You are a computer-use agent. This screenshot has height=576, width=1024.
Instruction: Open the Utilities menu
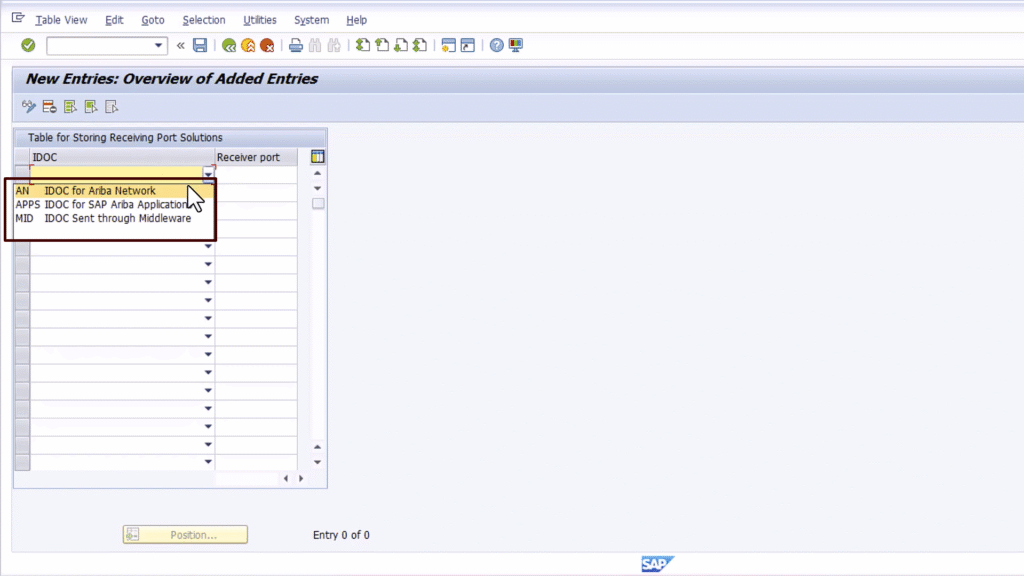coord(259,19)
